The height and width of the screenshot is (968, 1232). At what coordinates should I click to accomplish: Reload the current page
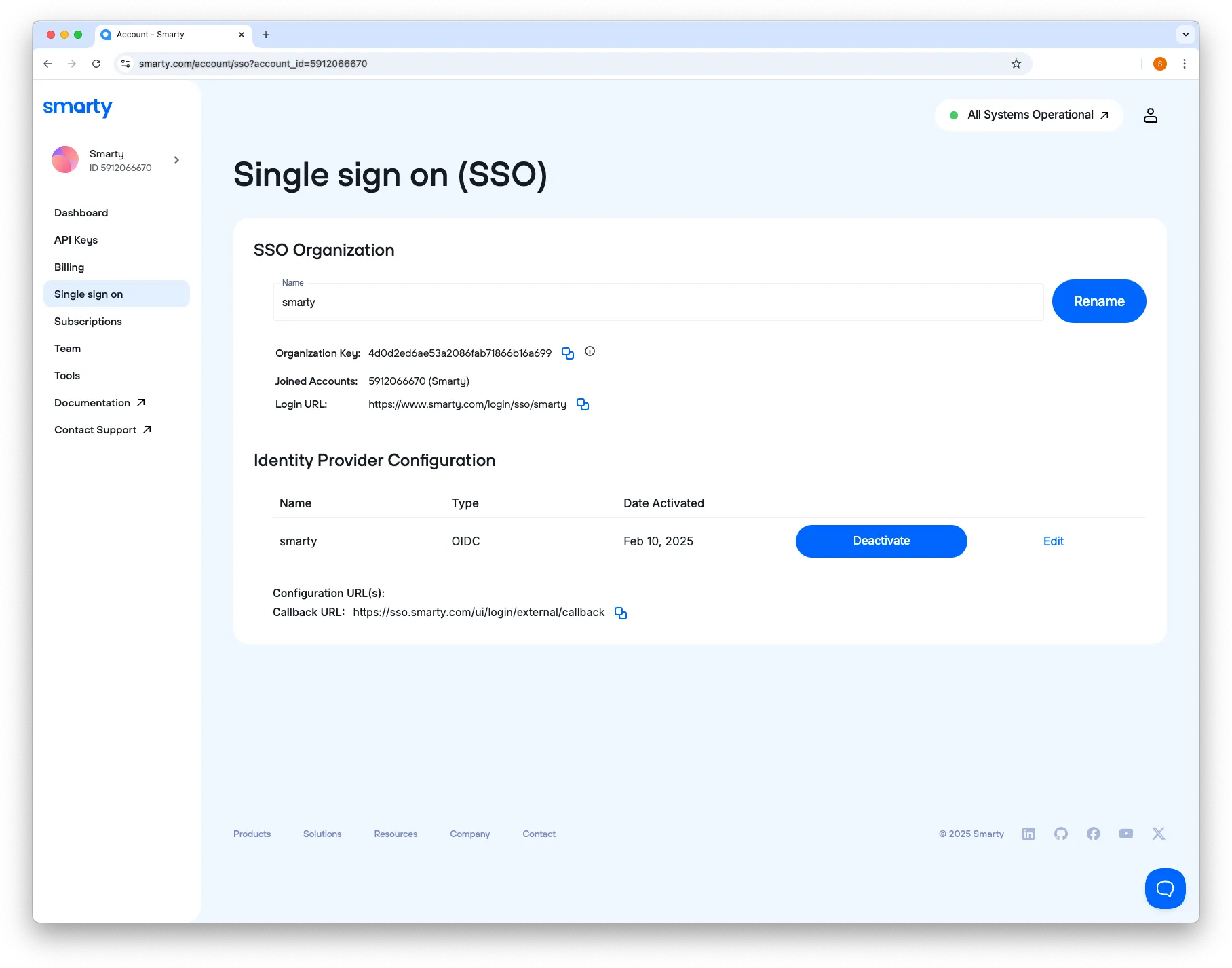96,64
